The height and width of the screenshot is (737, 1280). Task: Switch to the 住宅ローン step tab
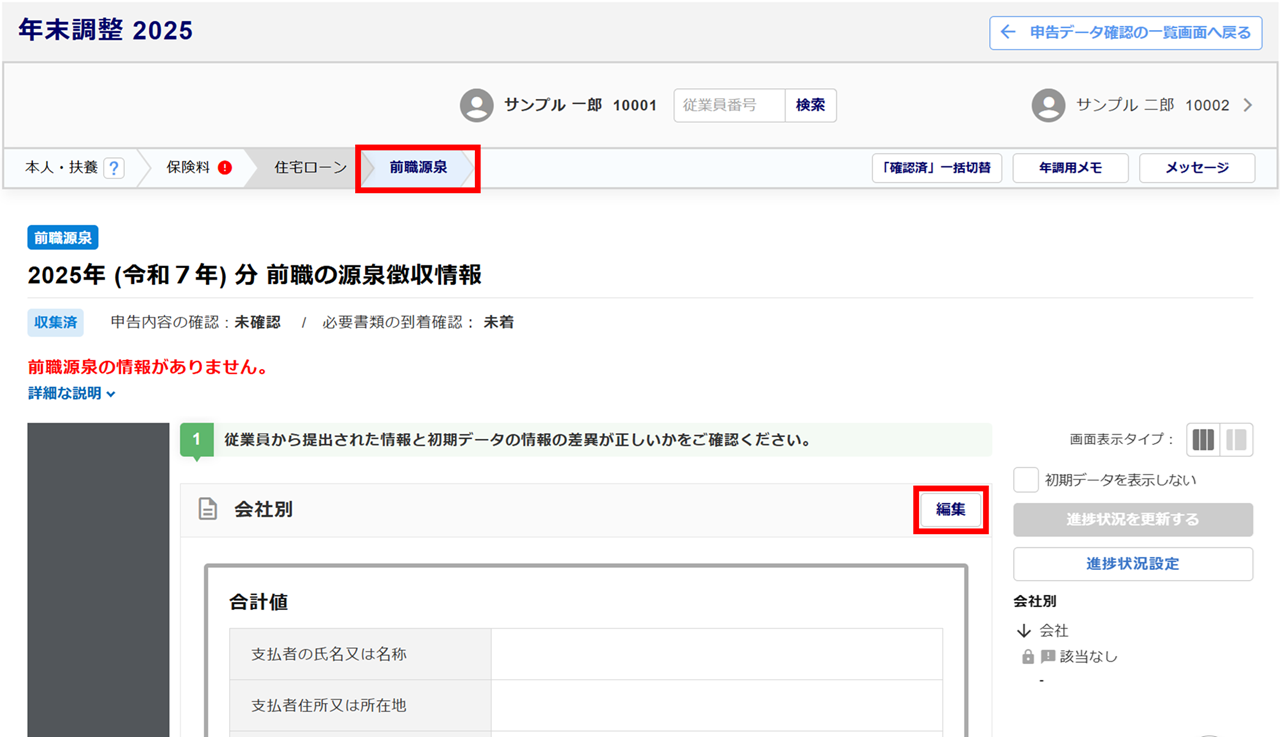tap(310, 168)
